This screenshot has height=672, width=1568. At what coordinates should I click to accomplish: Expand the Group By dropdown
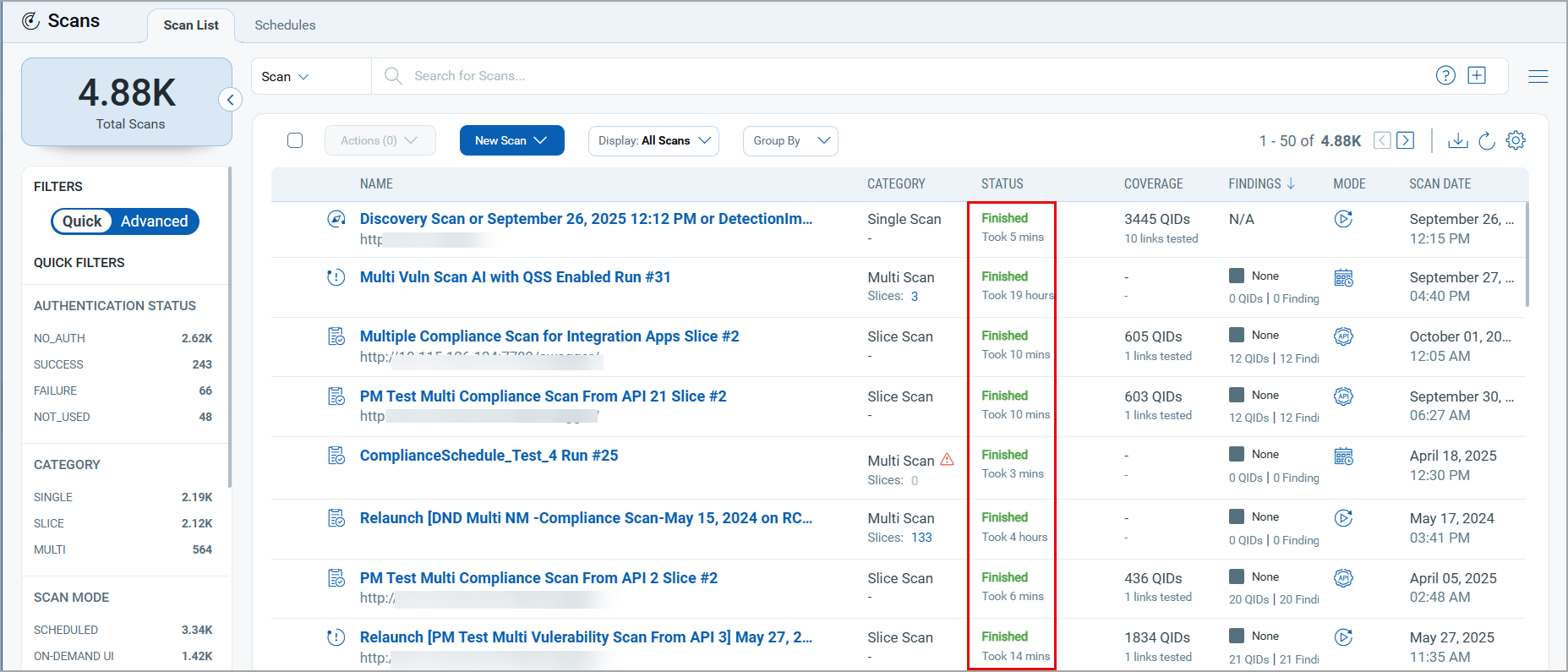pyautogui.click(x=790, y=140)
